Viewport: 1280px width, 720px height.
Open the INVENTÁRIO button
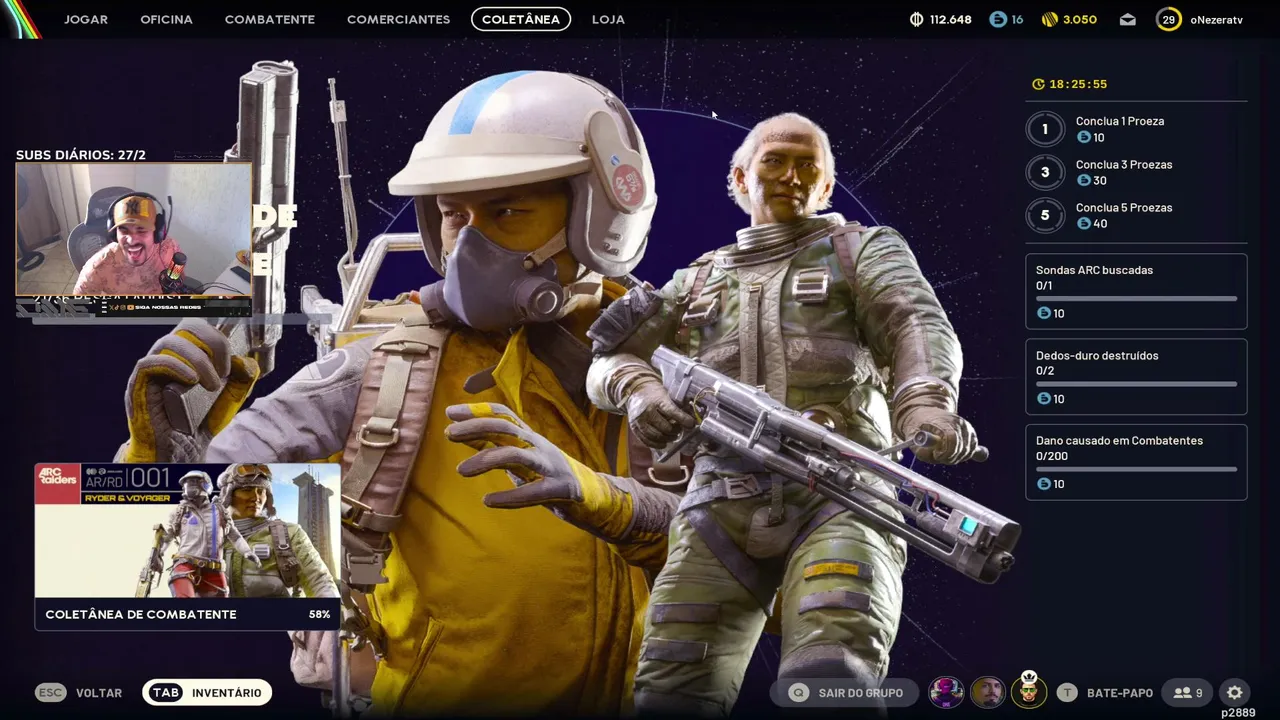tap(207, 692)
